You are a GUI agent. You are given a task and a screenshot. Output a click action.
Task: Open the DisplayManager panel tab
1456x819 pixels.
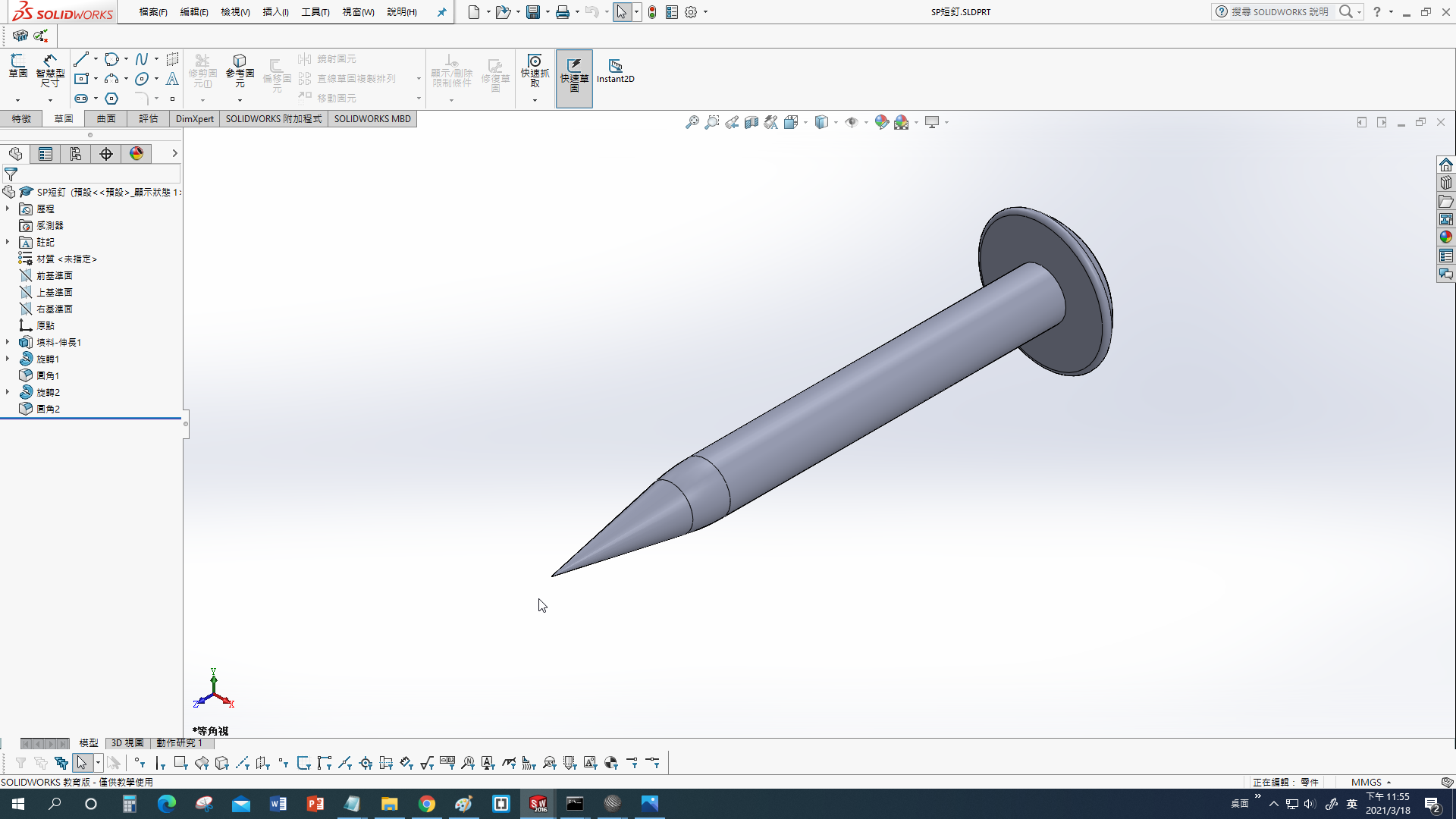[x=136, y=154]
